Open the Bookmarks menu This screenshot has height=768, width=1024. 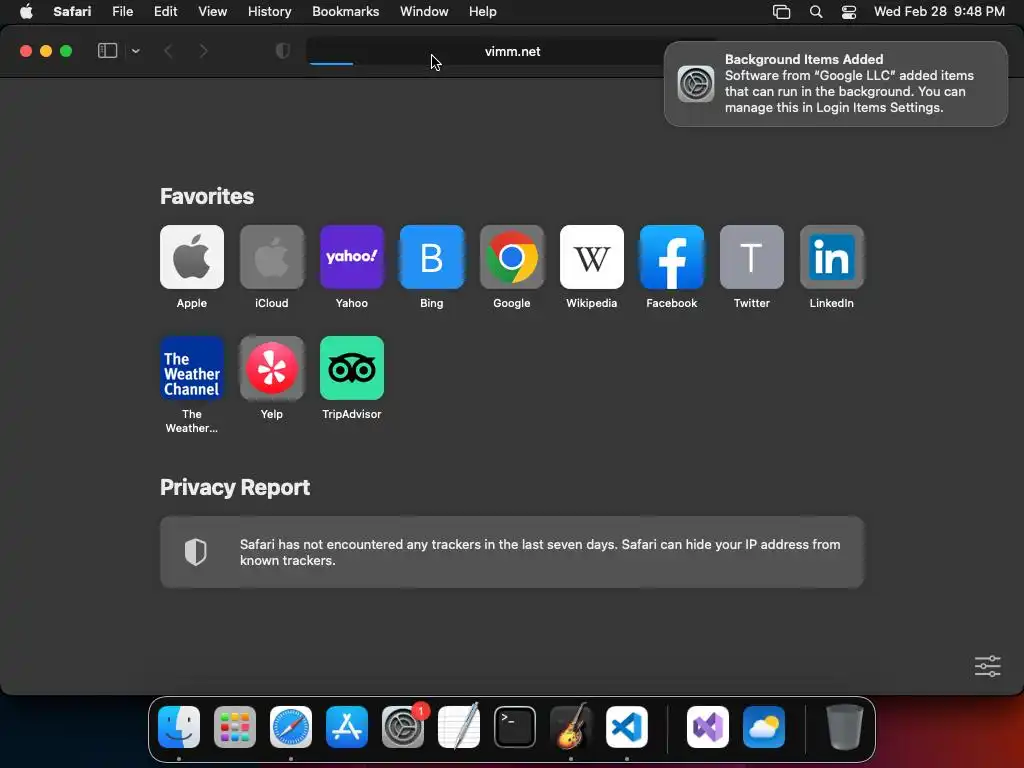tap(345, 11)
